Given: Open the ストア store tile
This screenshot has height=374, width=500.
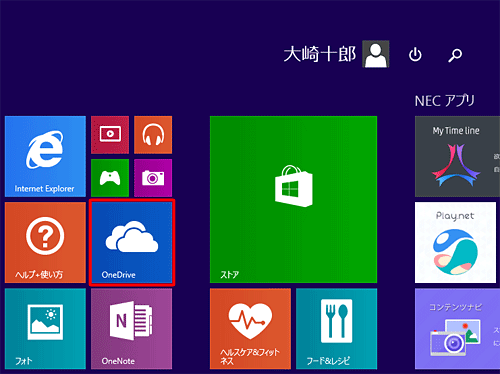Looking at the screenshot, I should (x=293, y=199).
